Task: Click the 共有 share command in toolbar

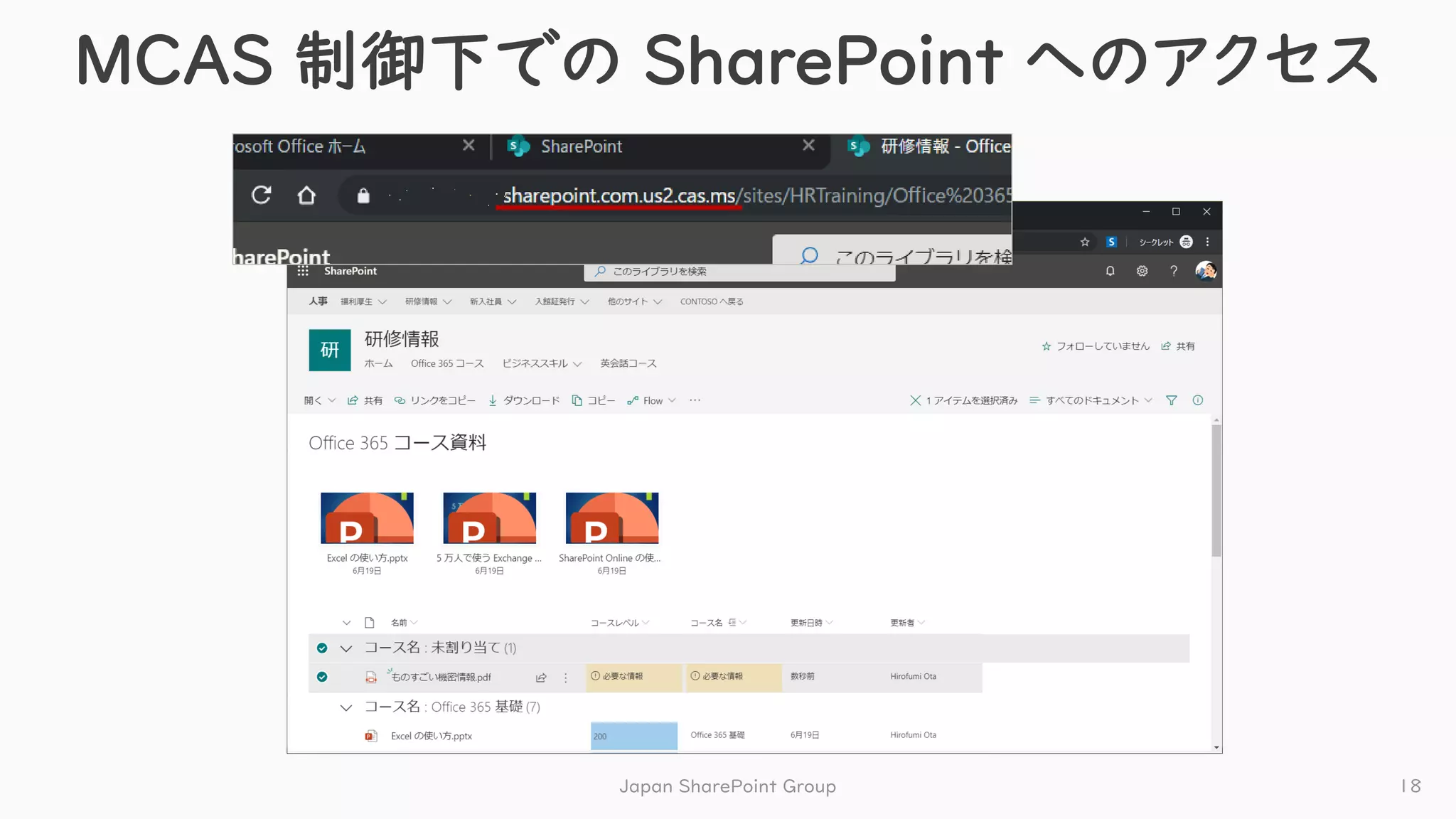Action: coord(365,400)
